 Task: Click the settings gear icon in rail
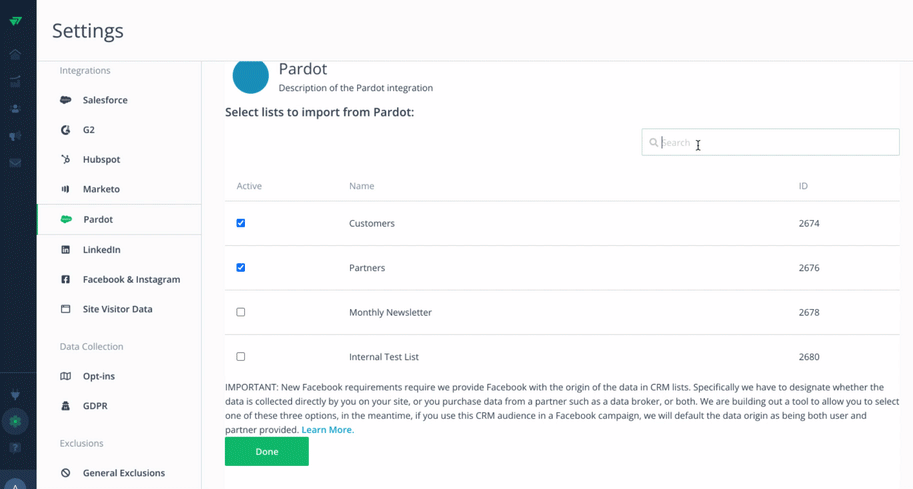tap(15, 421)
